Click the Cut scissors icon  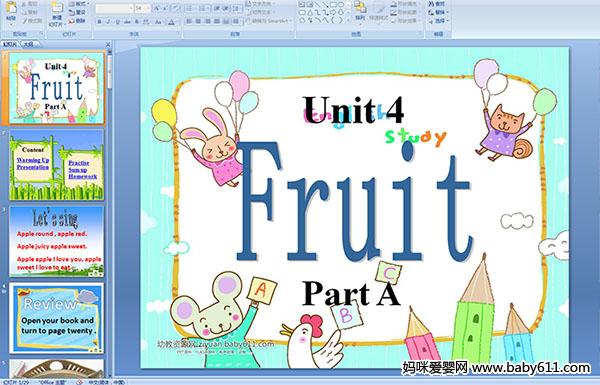point(24,4)
